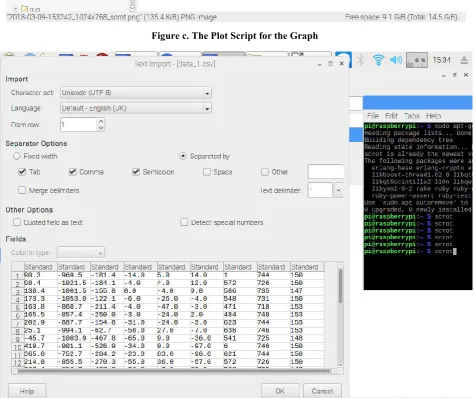Enable Detect special numbers
Image resolution: width=475 pixels, height=398 pixels.
(184, 222)
